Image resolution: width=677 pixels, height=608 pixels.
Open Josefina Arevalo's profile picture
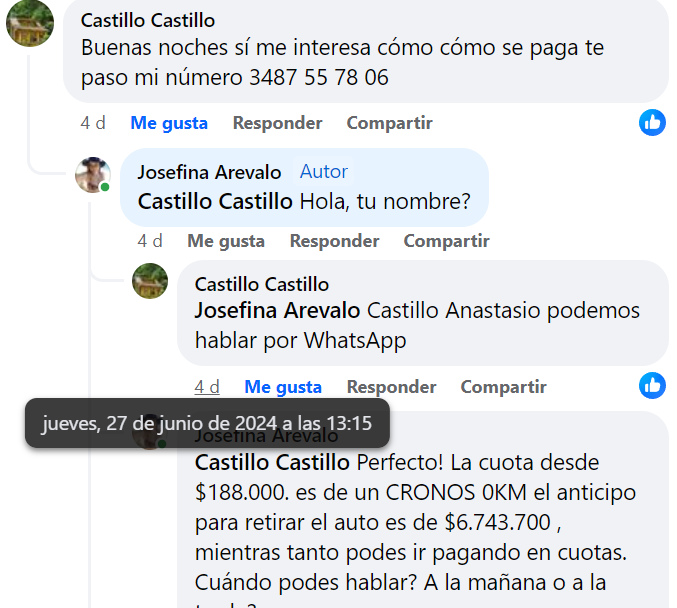pyautogui.click(x=93, y=175)
